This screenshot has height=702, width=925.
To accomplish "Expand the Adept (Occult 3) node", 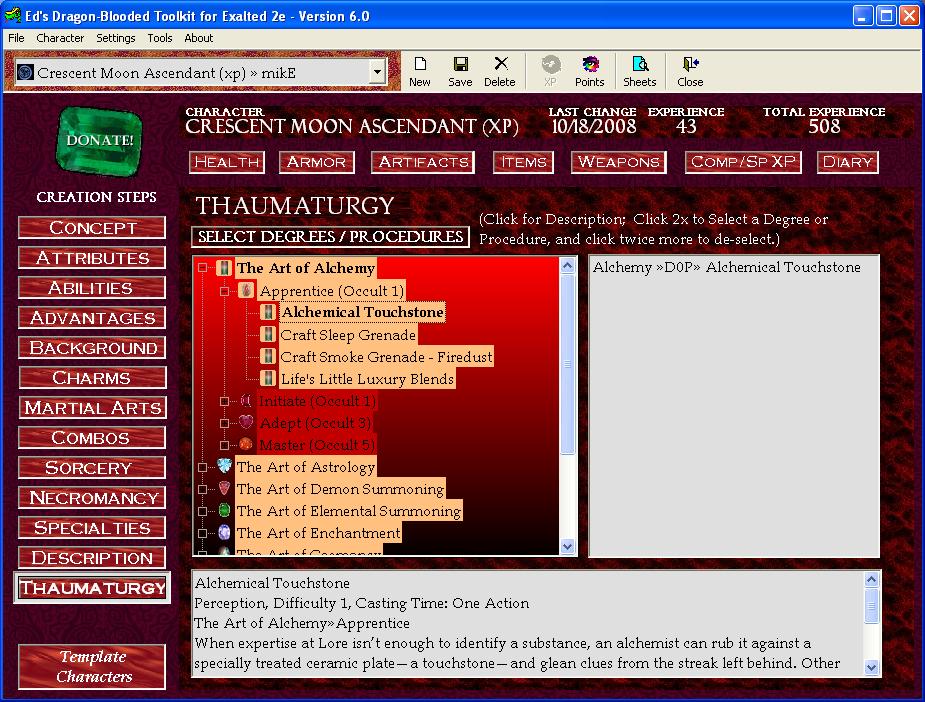I will coord(224,423).
